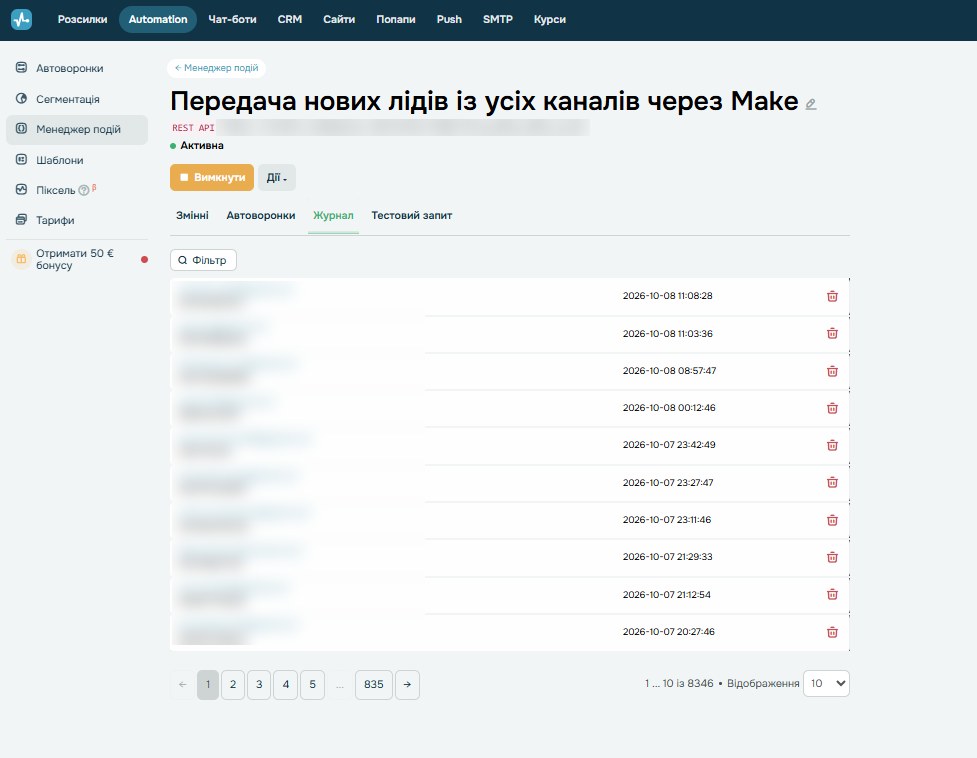Click the SendPulse logo icon

21,19
